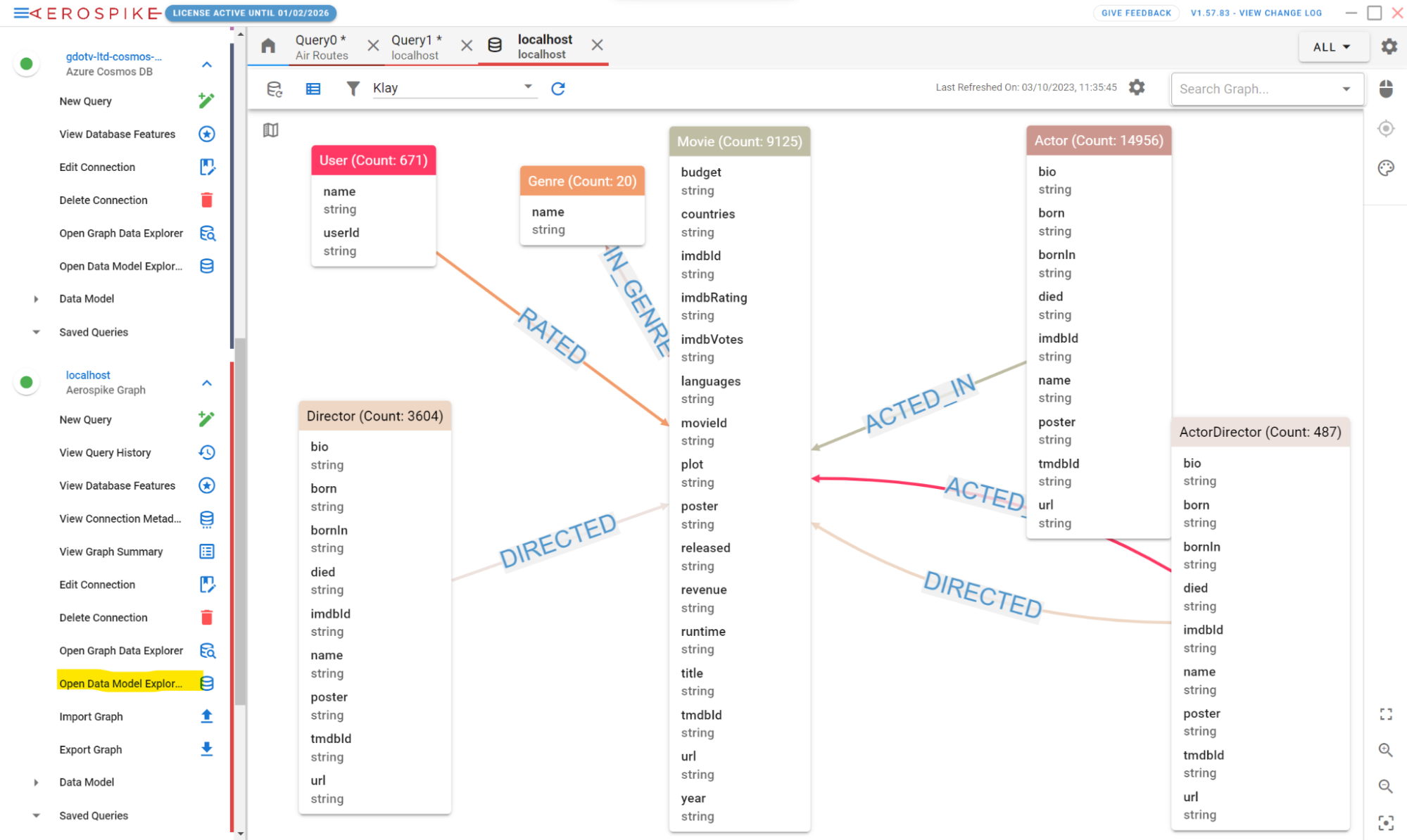Click the filter funnel icon
This screenshot has height=840, width=1407.
(353, 88)
